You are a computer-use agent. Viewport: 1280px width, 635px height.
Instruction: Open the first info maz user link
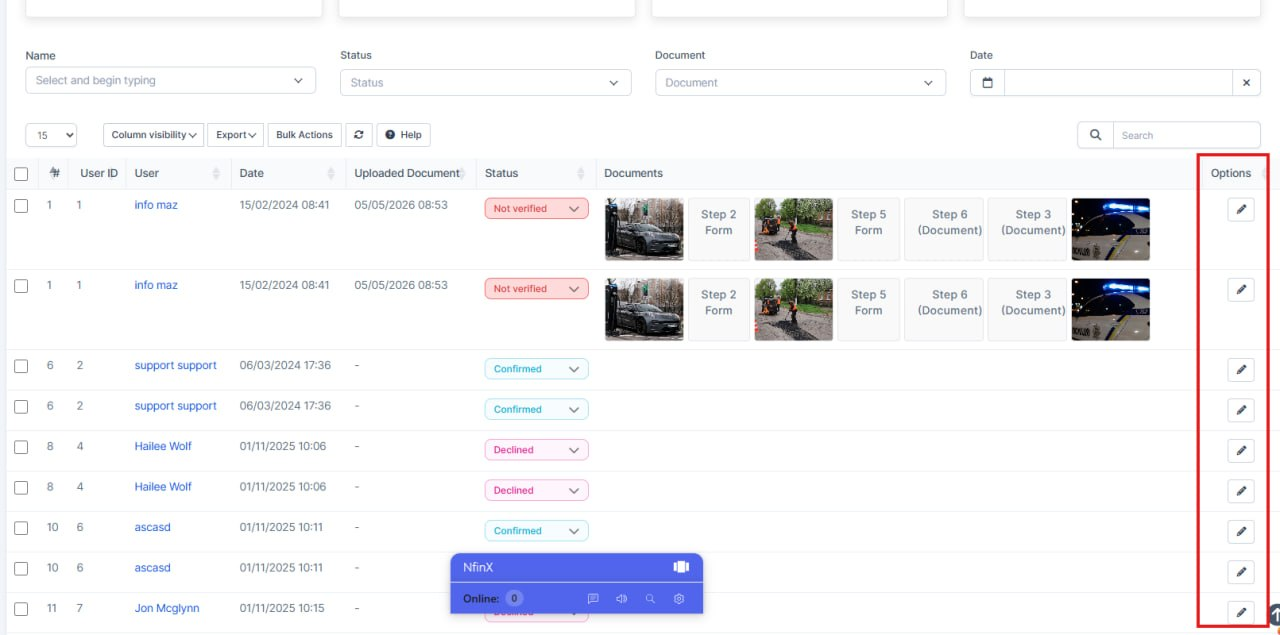click(156, 205)
